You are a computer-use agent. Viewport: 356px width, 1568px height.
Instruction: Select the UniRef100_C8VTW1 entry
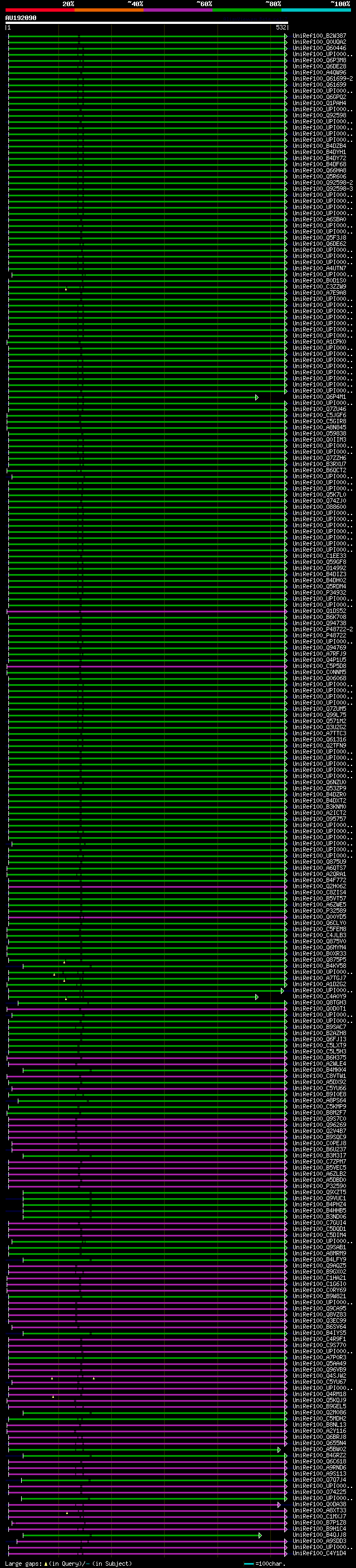click(x=319, y=1077)
